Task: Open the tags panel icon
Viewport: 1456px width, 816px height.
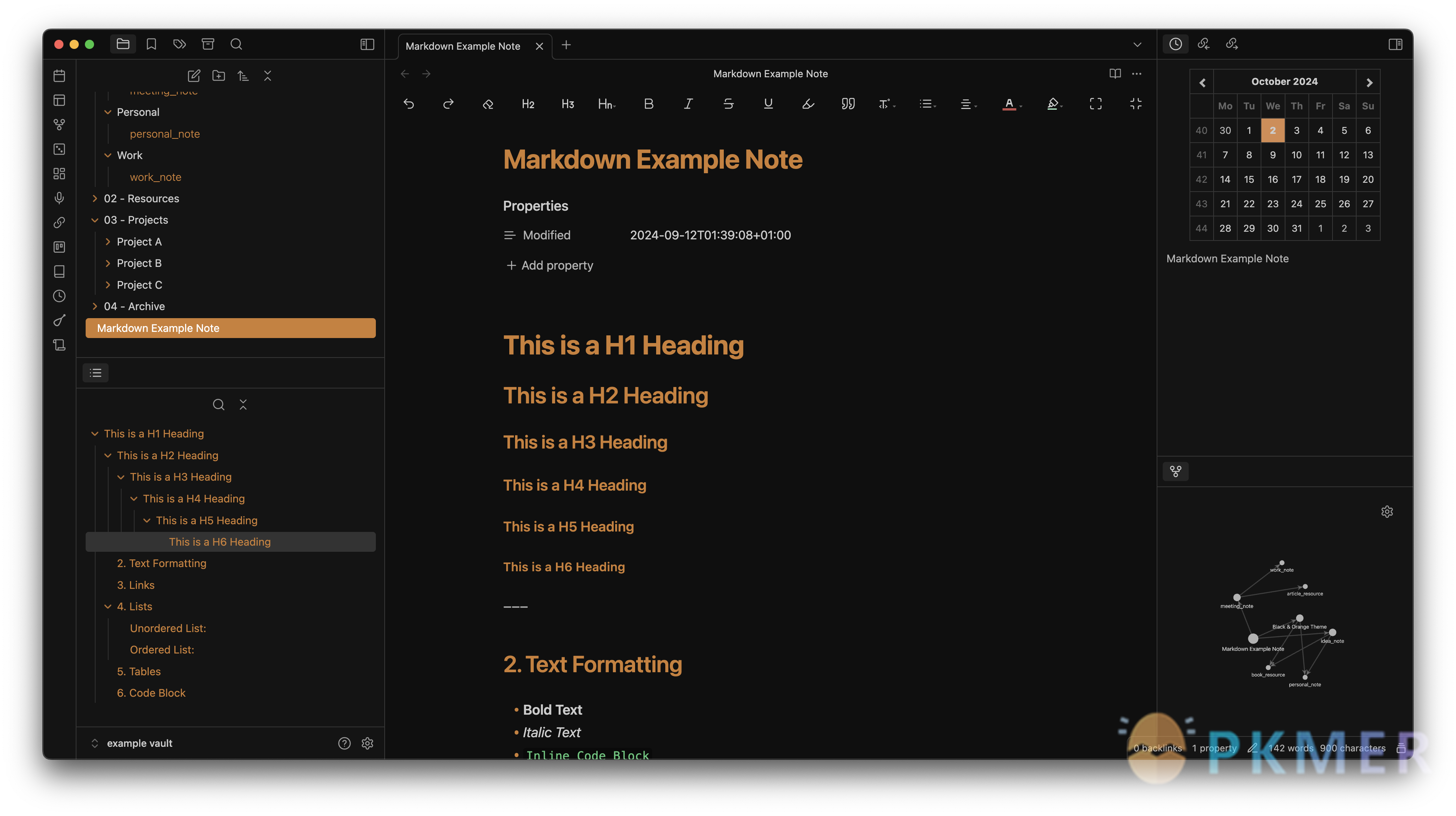Action: (x=179, y=44)
